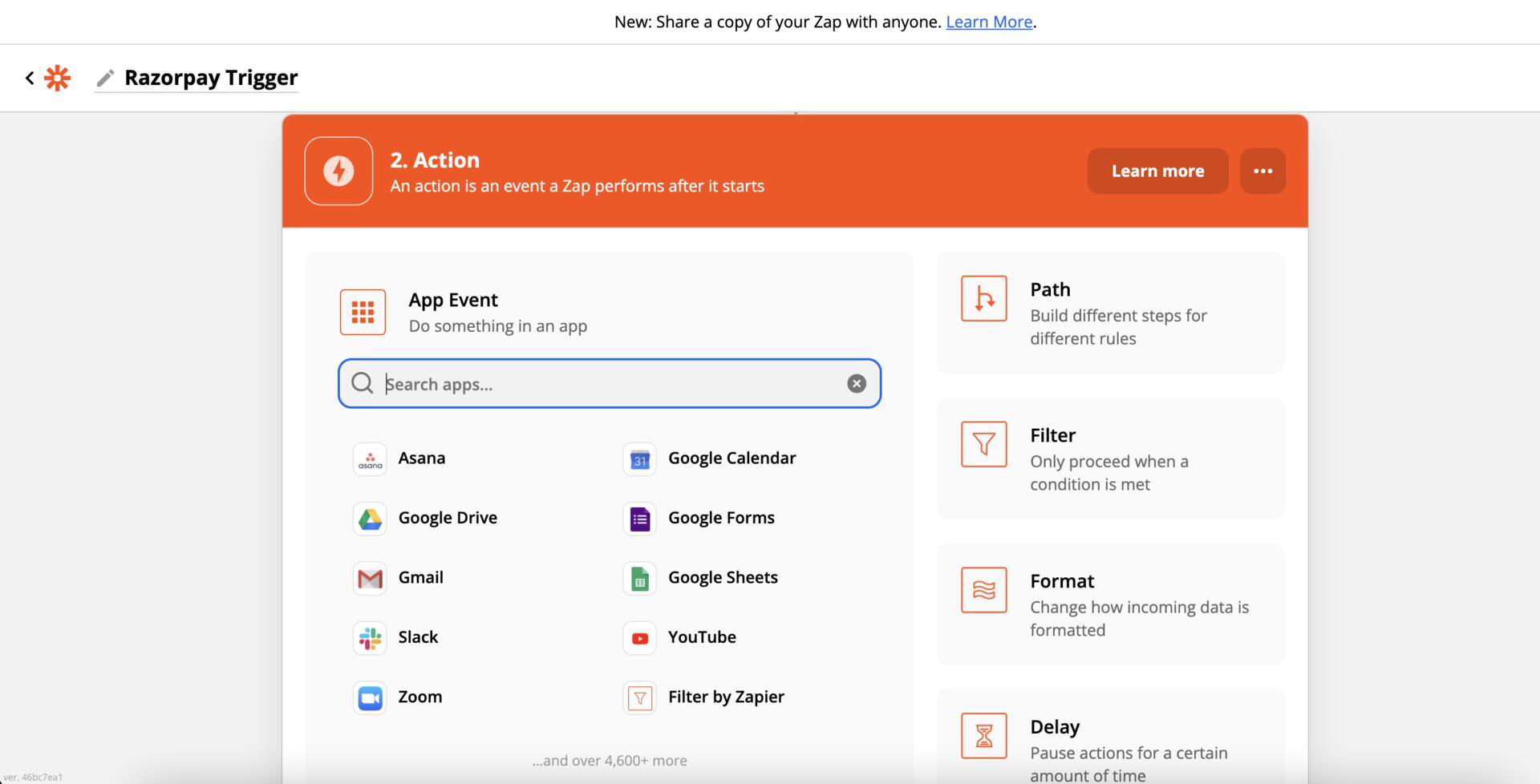
Task: Select the Path title text
Action: coord(1050,289)
